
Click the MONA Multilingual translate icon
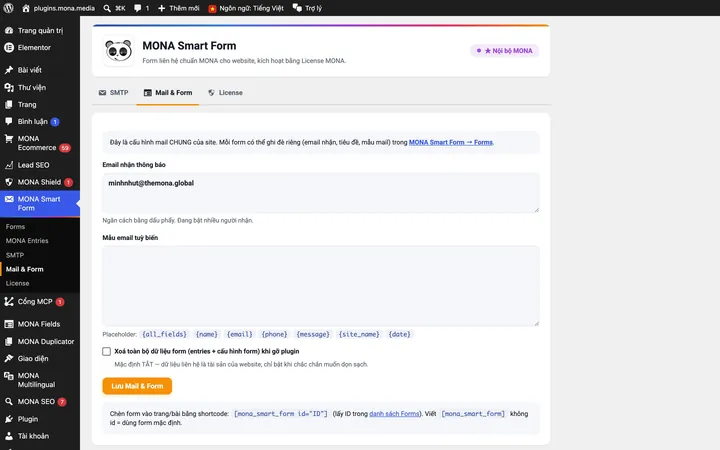point(9,376)
